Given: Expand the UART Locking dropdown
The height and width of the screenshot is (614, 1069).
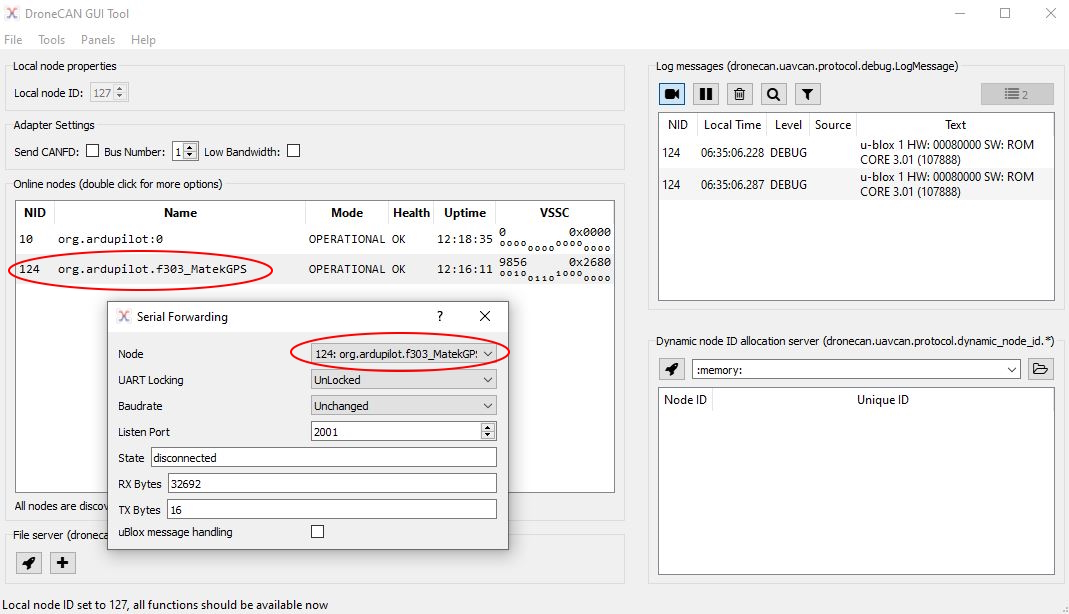Looking at the screenshot, I should pyautogui.click(x=403, y=380).
